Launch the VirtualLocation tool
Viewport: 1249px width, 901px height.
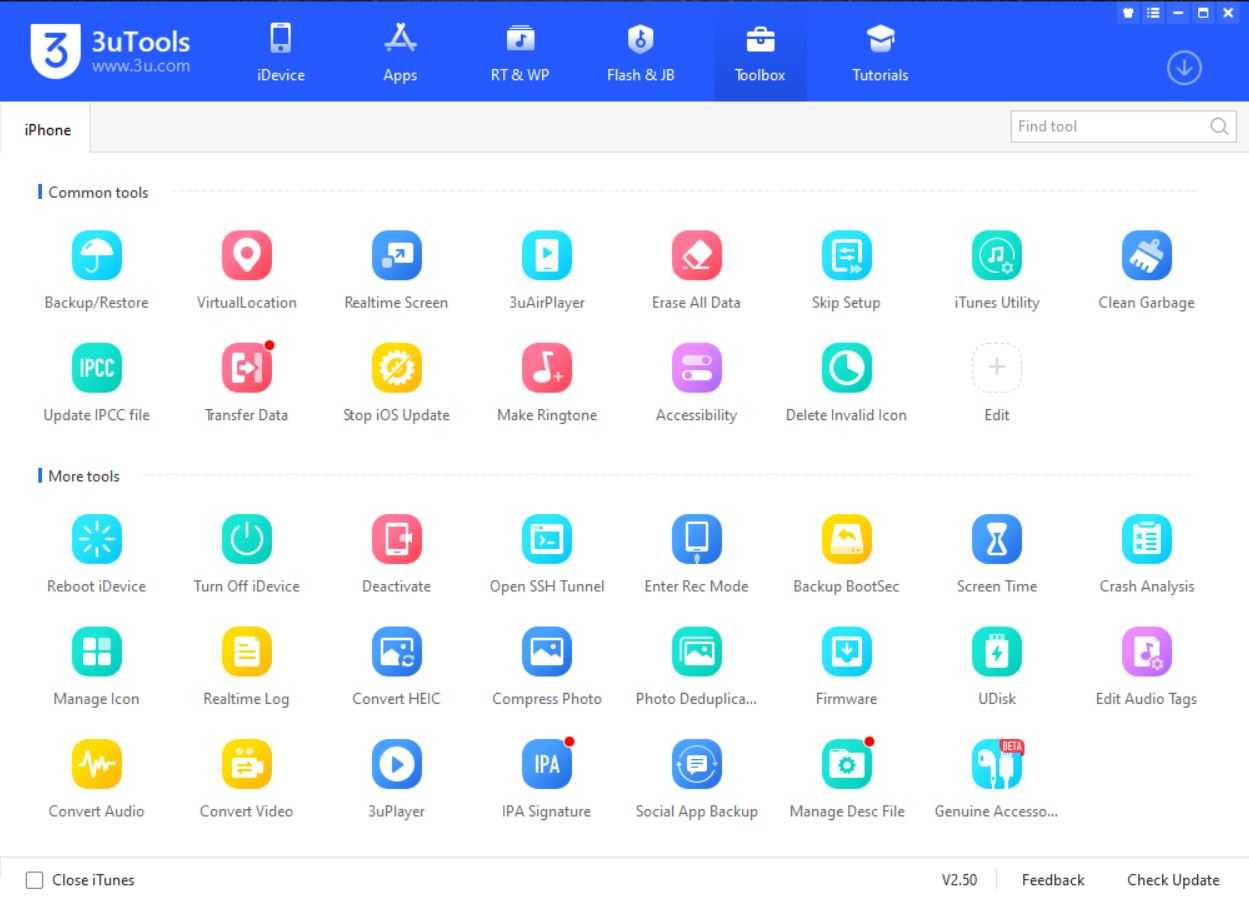click(x=246, y=256)
